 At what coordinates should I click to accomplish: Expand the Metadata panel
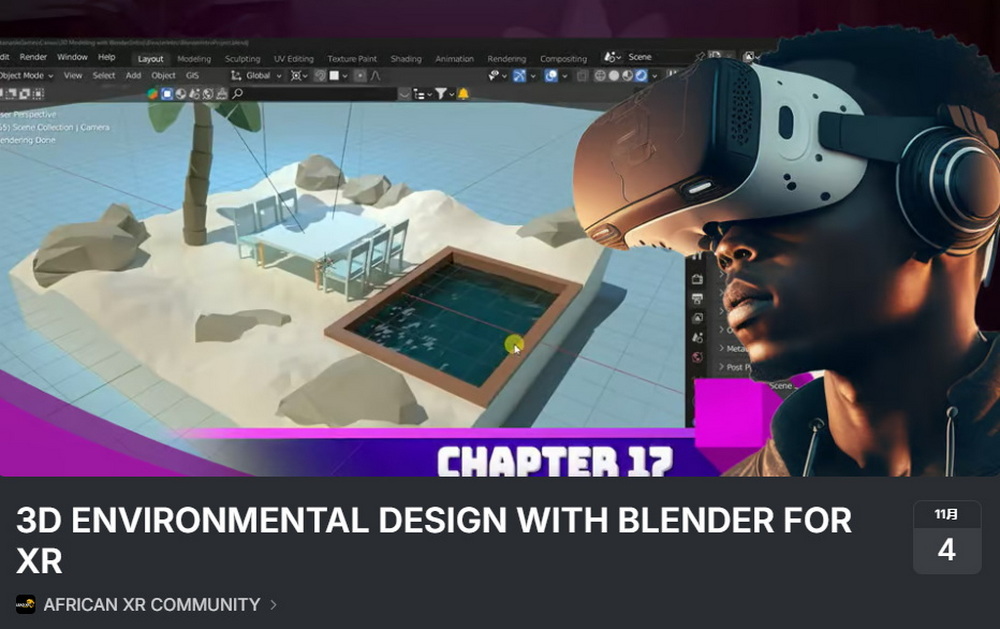(733, 348)
